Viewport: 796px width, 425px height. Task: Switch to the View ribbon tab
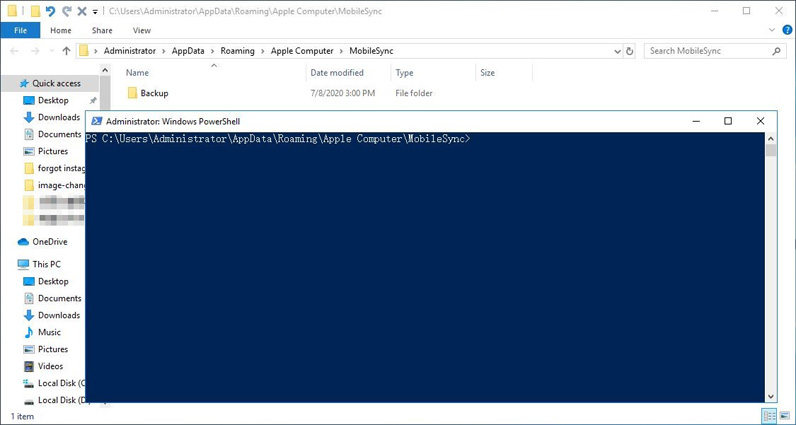pos(142,31)
